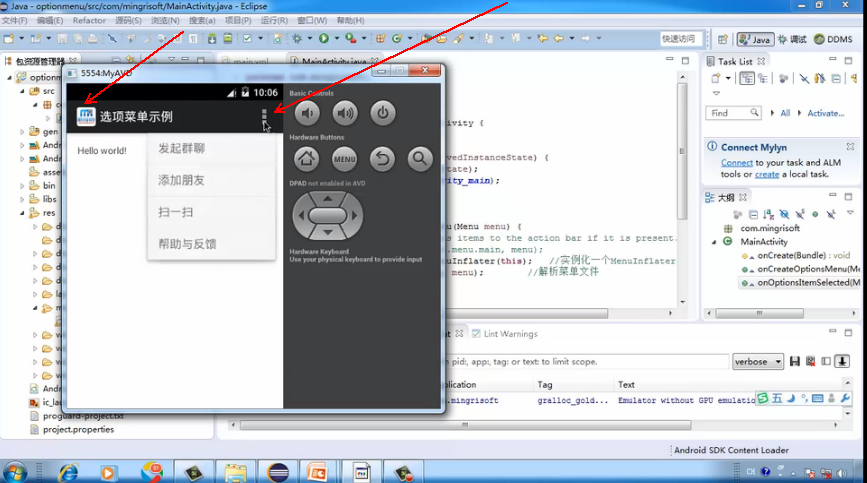Collapse the src folder in package explorer
This screenshot has height=483, width=867.
click(x=22, y=91)
